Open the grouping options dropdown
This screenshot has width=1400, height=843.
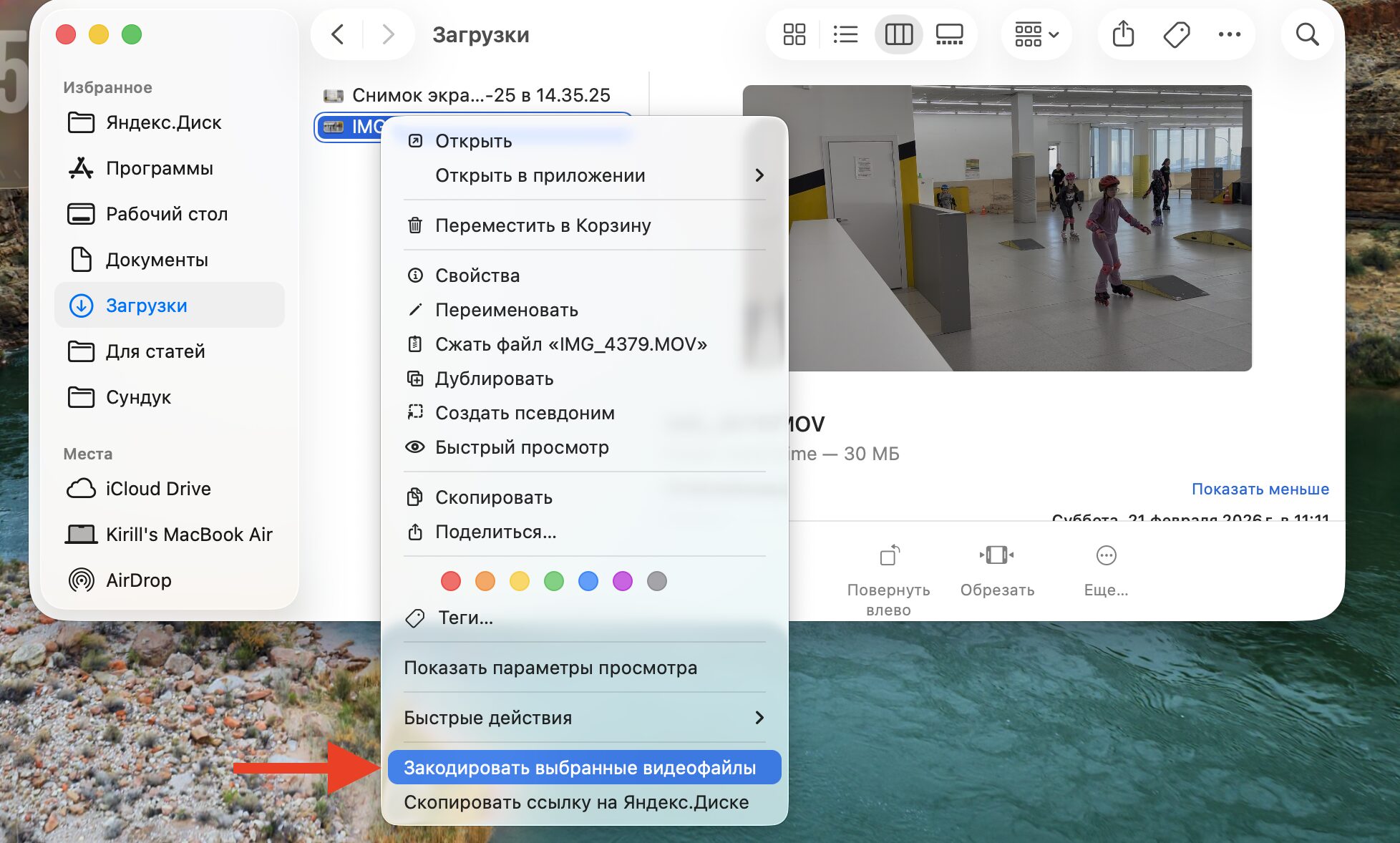click(1036, 34)
